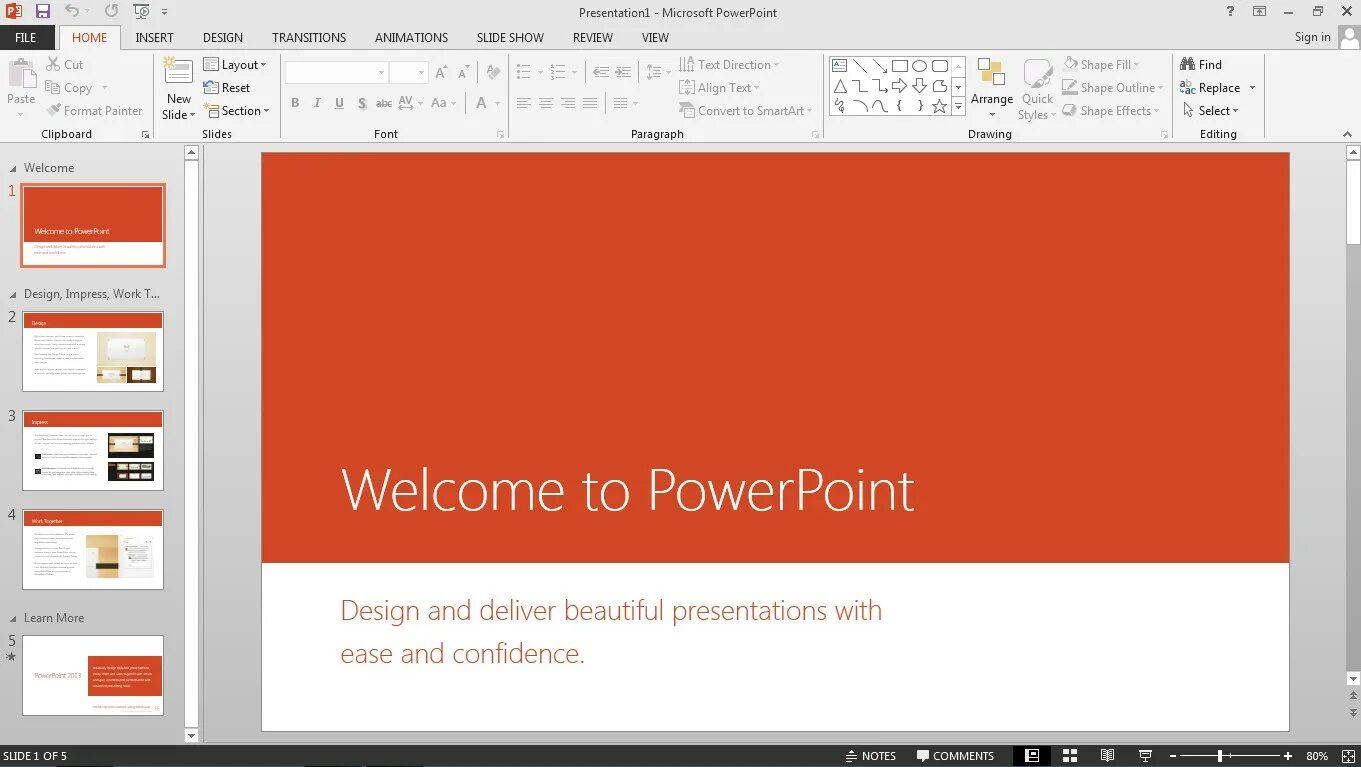Click the Shape Fill button
Image resolution: width=1361 pixels, height=767 pixels.
point(1100,65)
